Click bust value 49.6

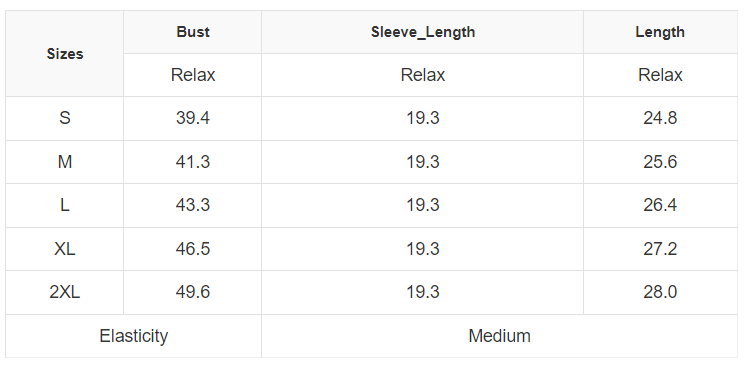(x=193, y=292)
